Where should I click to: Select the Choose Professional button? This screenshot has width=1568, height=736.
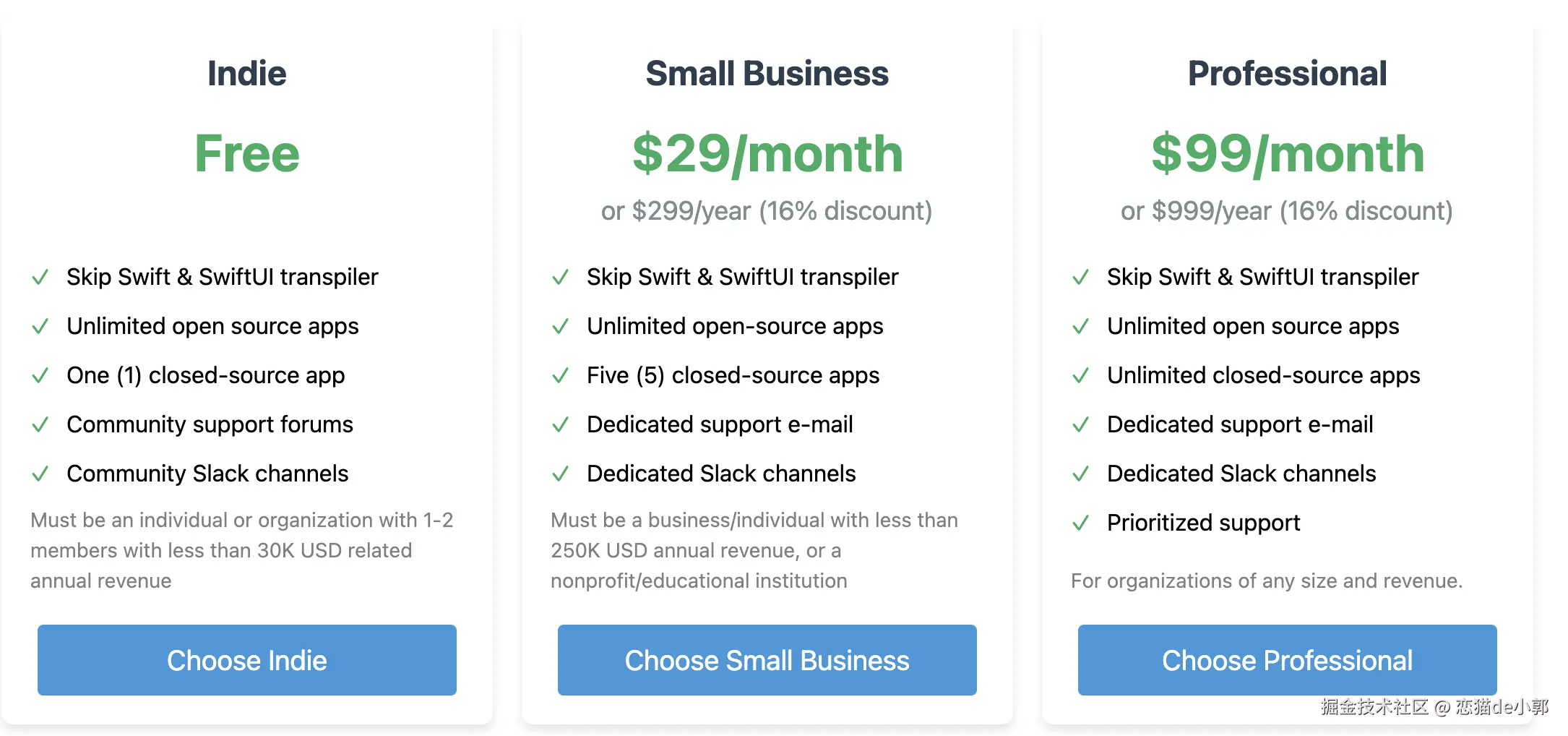click(1287, 660)
